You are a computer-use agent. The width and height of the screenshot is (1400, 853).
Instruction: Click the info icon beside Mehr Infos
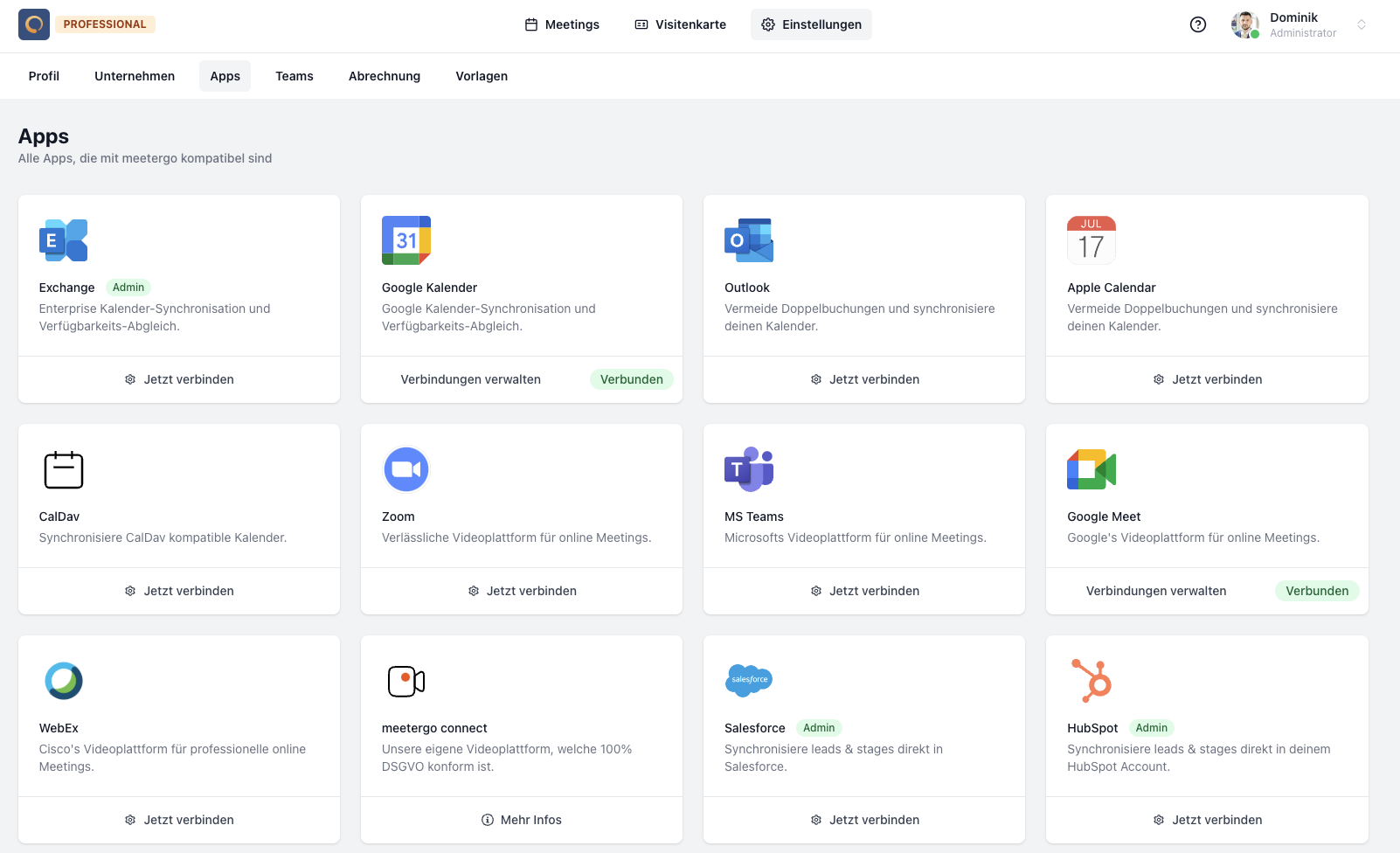point(488,820)
